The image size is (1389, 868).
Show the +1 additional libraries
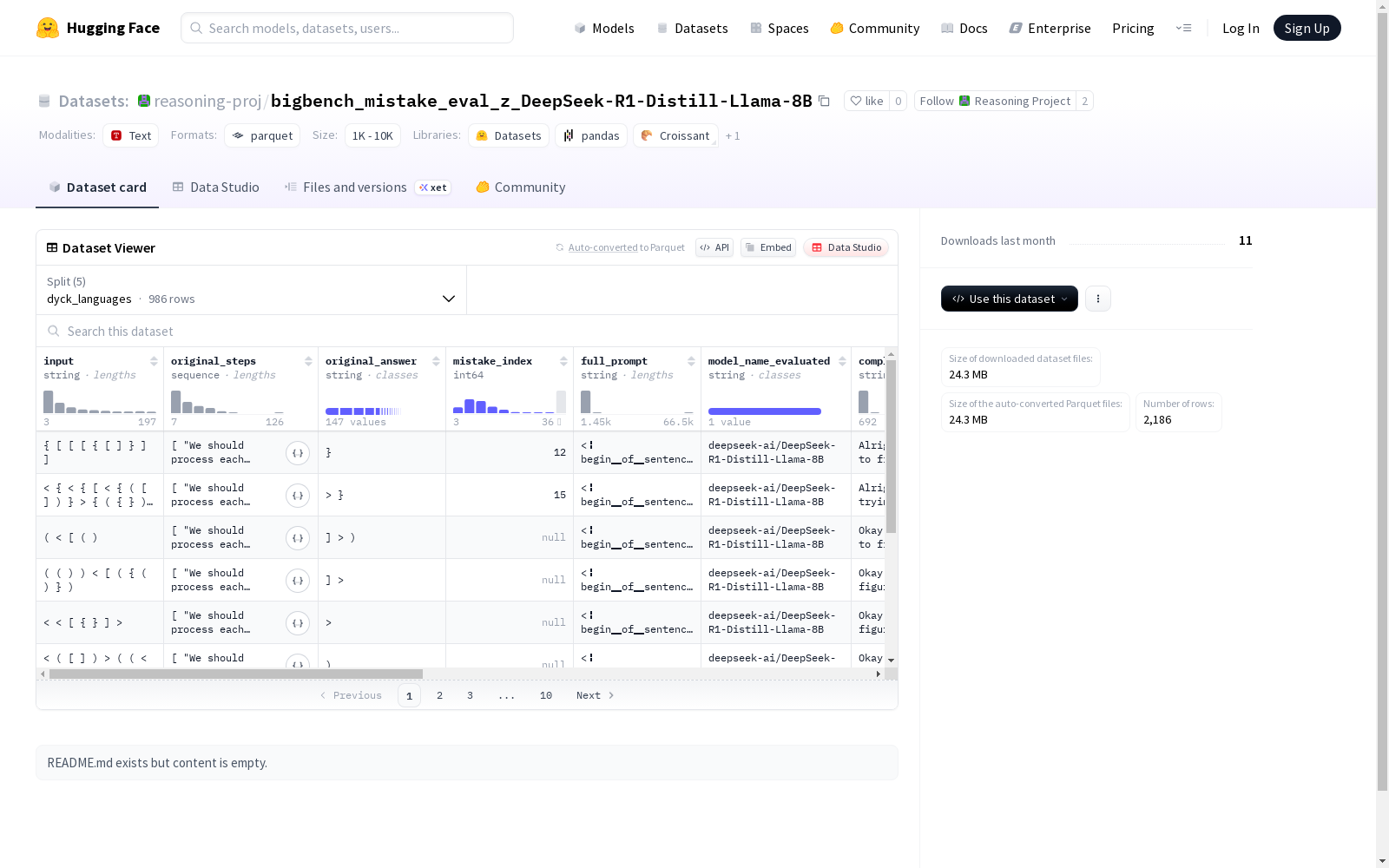pyautogui.click(x=733, y=135)
